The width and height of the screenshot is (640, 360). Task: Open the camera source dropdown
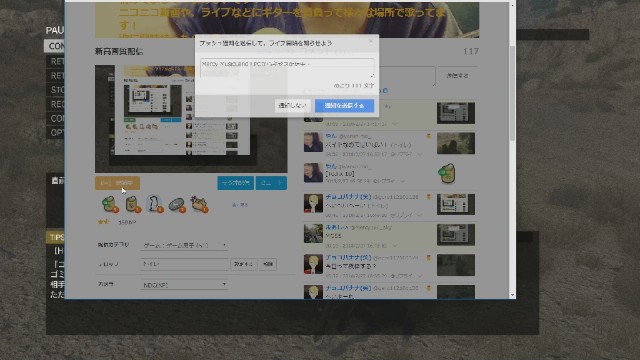tap(184, 284)
